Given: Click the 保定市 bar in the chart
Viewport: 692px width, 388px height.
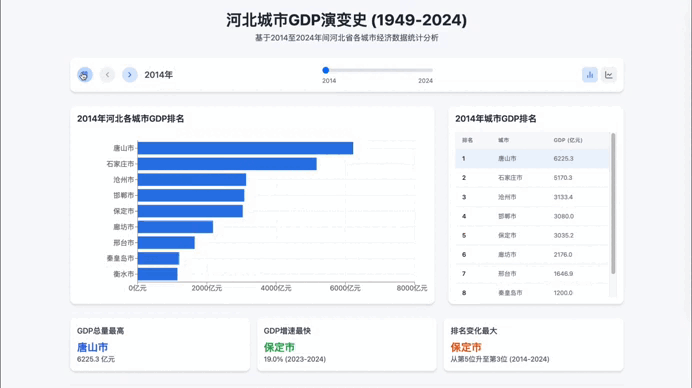Looking at the screenshot, I should tap(190, 211).
